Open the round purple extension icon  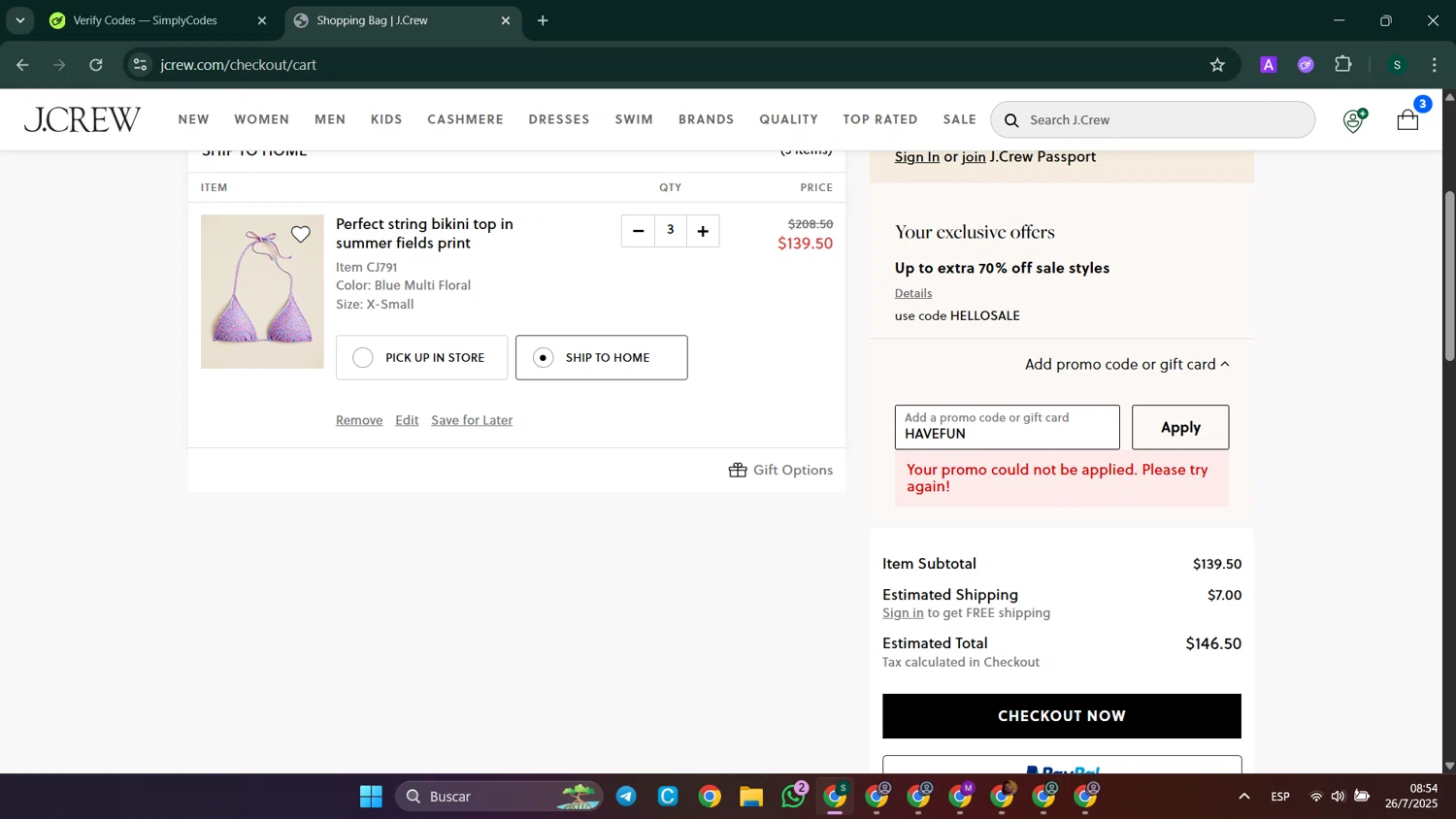1306,65
